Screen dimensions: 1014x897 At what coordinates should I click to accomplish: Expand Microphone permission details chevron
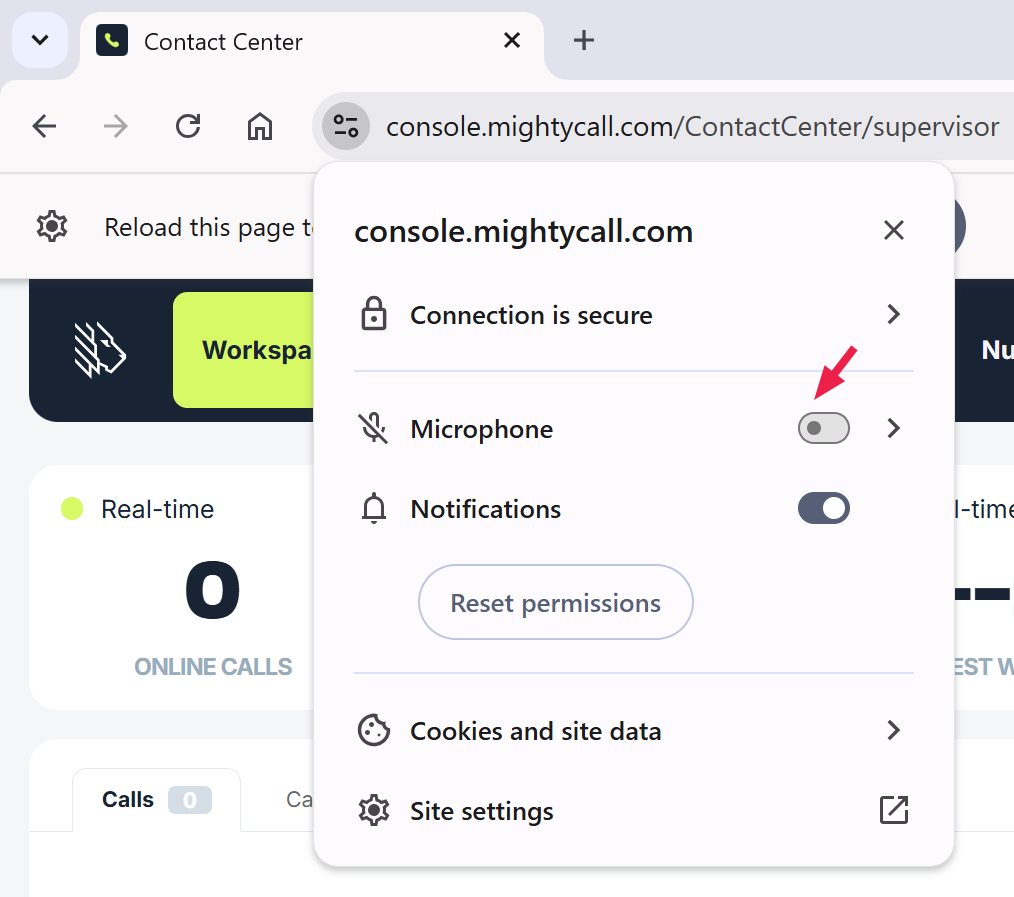[893, 429]
